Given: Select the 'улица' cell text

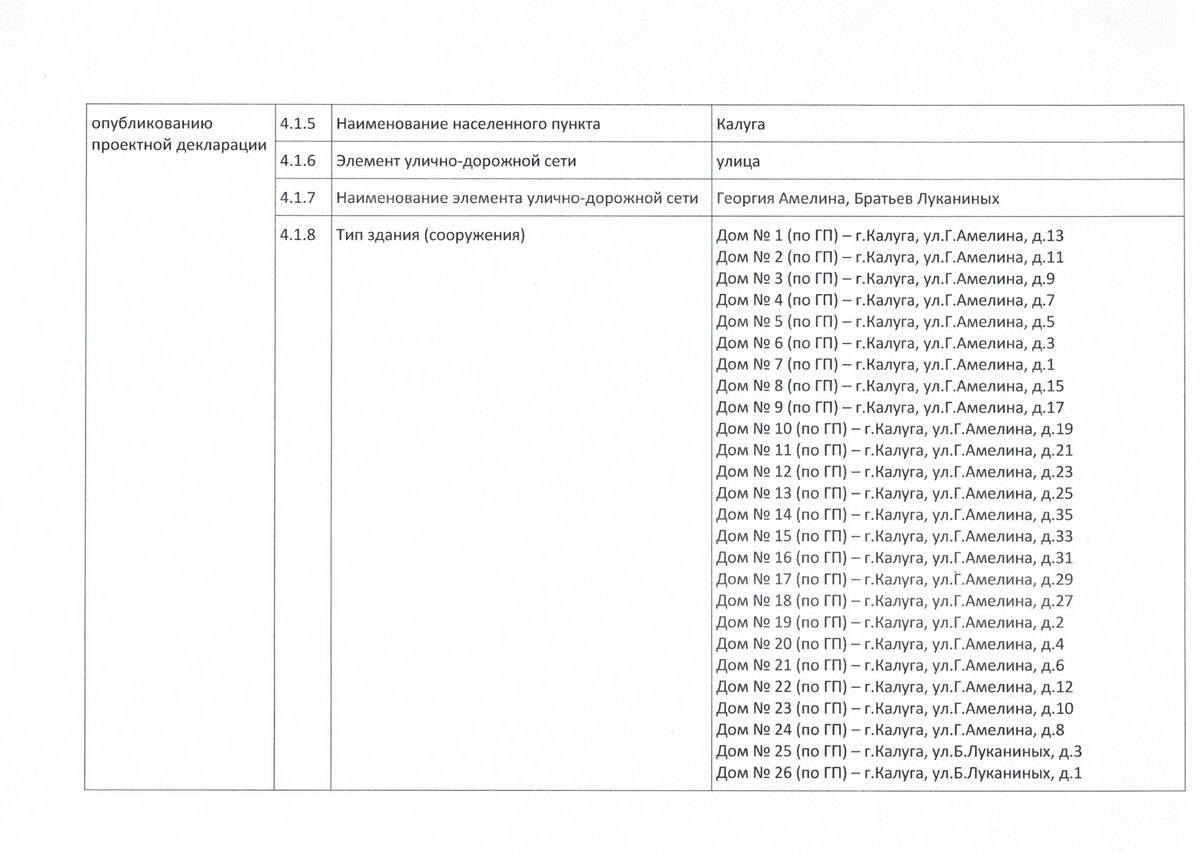Looking at the screenshot, I should tap(738, 161).
